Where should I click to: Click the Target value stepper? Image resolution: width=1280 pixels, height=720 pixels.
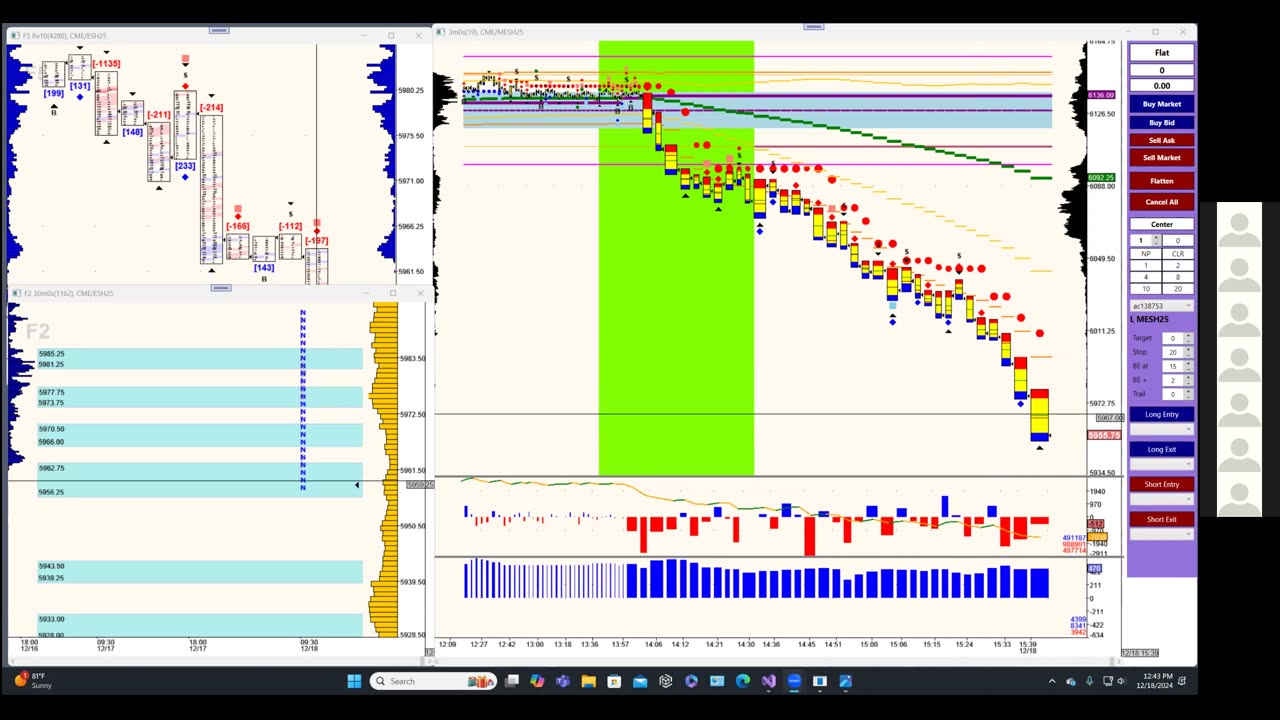[1188, 338]
